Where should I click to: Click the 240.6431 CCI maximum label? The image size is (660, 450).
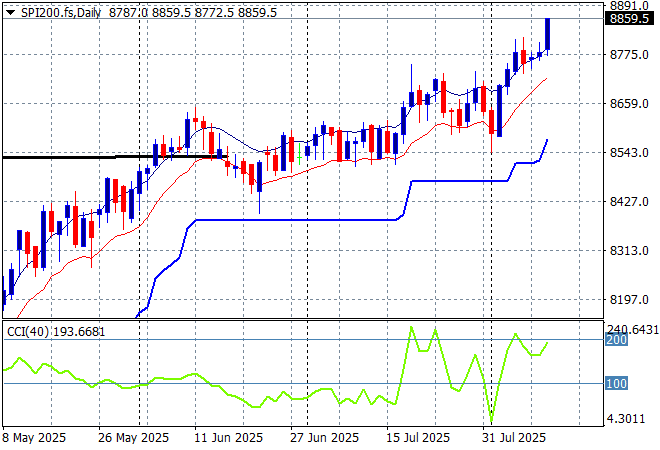click(x=633, y=329)
